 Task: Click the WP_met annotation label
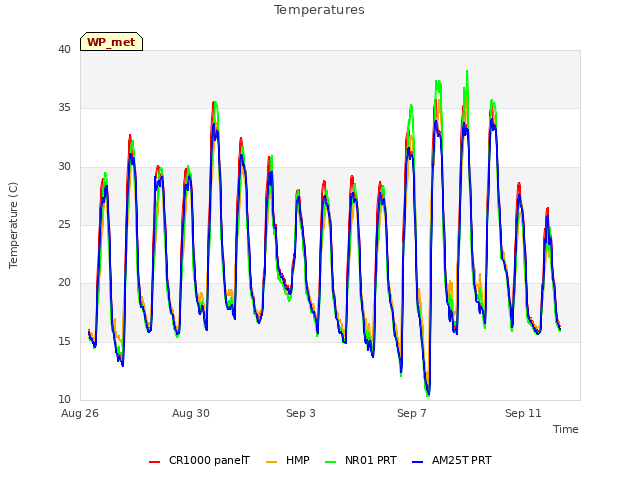coord(111,42)
